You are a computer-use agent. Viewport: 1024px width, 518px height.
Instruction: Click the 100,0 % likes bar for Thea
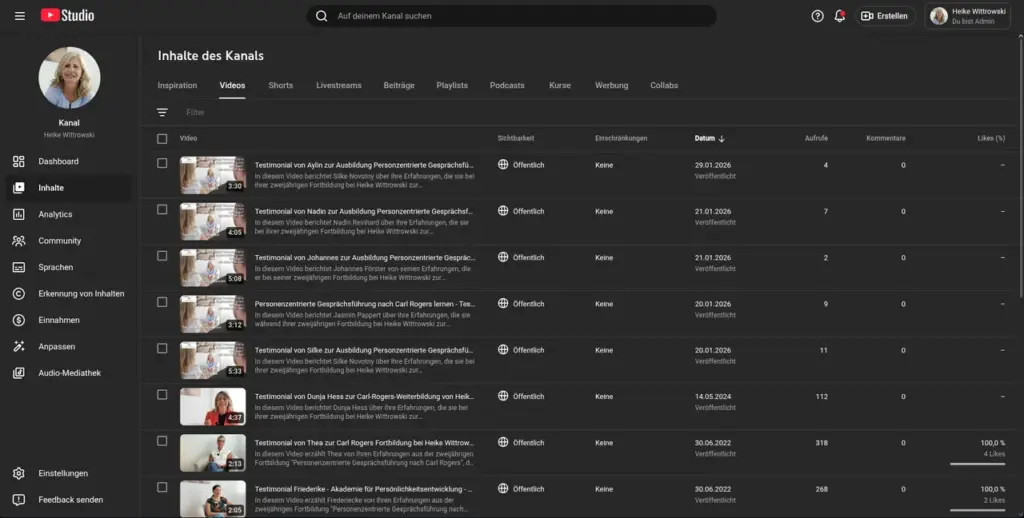(978, 464)
